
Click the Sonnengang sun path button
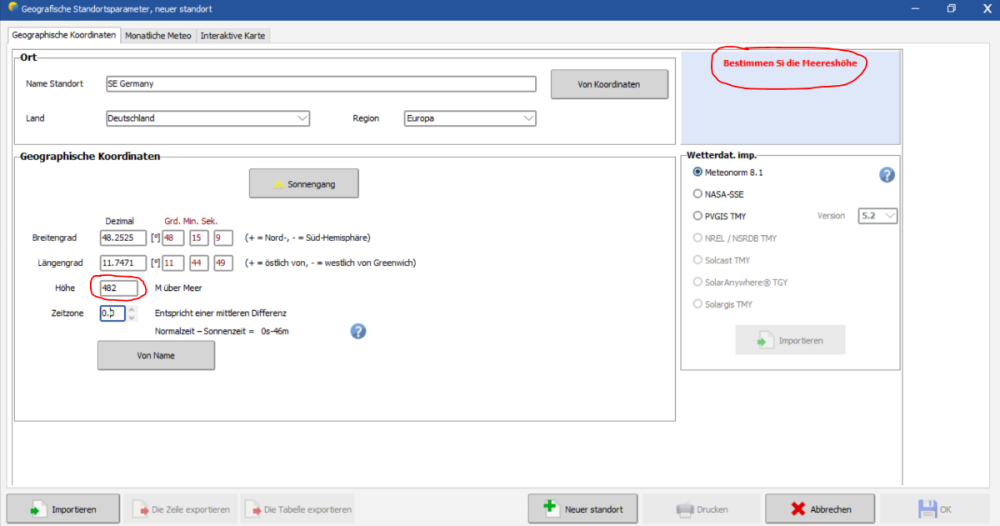pos(304,184)
